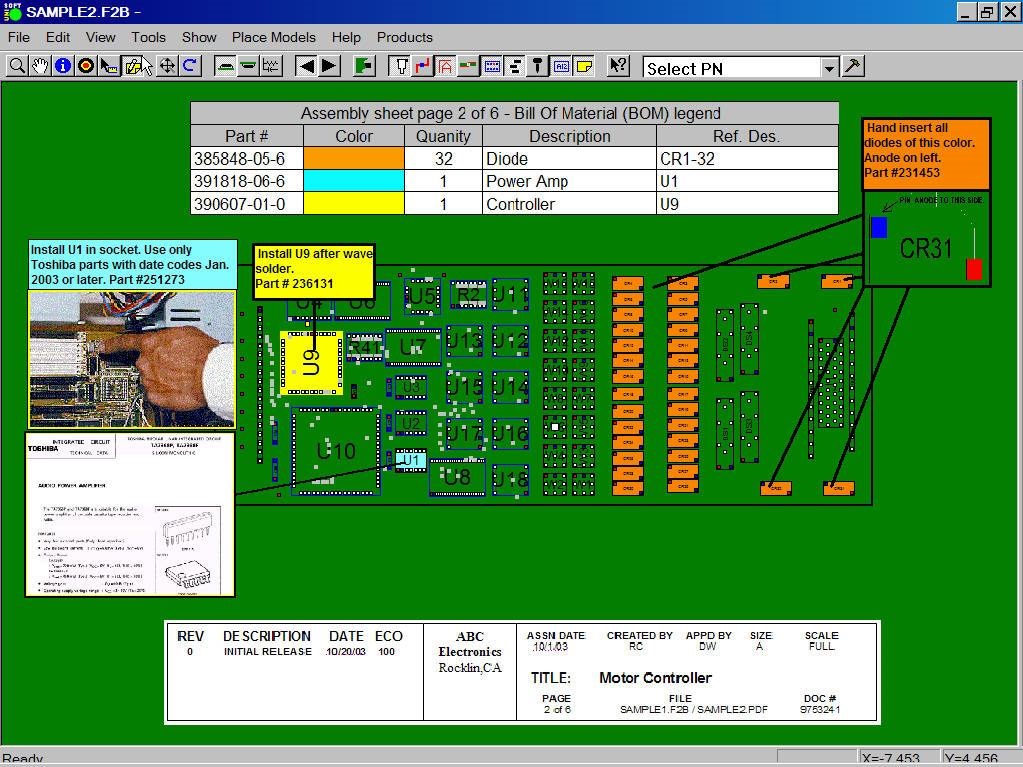Click the U10 component on board
The height and width of the screenshot is (767, 1023).
tap(336, 451)
